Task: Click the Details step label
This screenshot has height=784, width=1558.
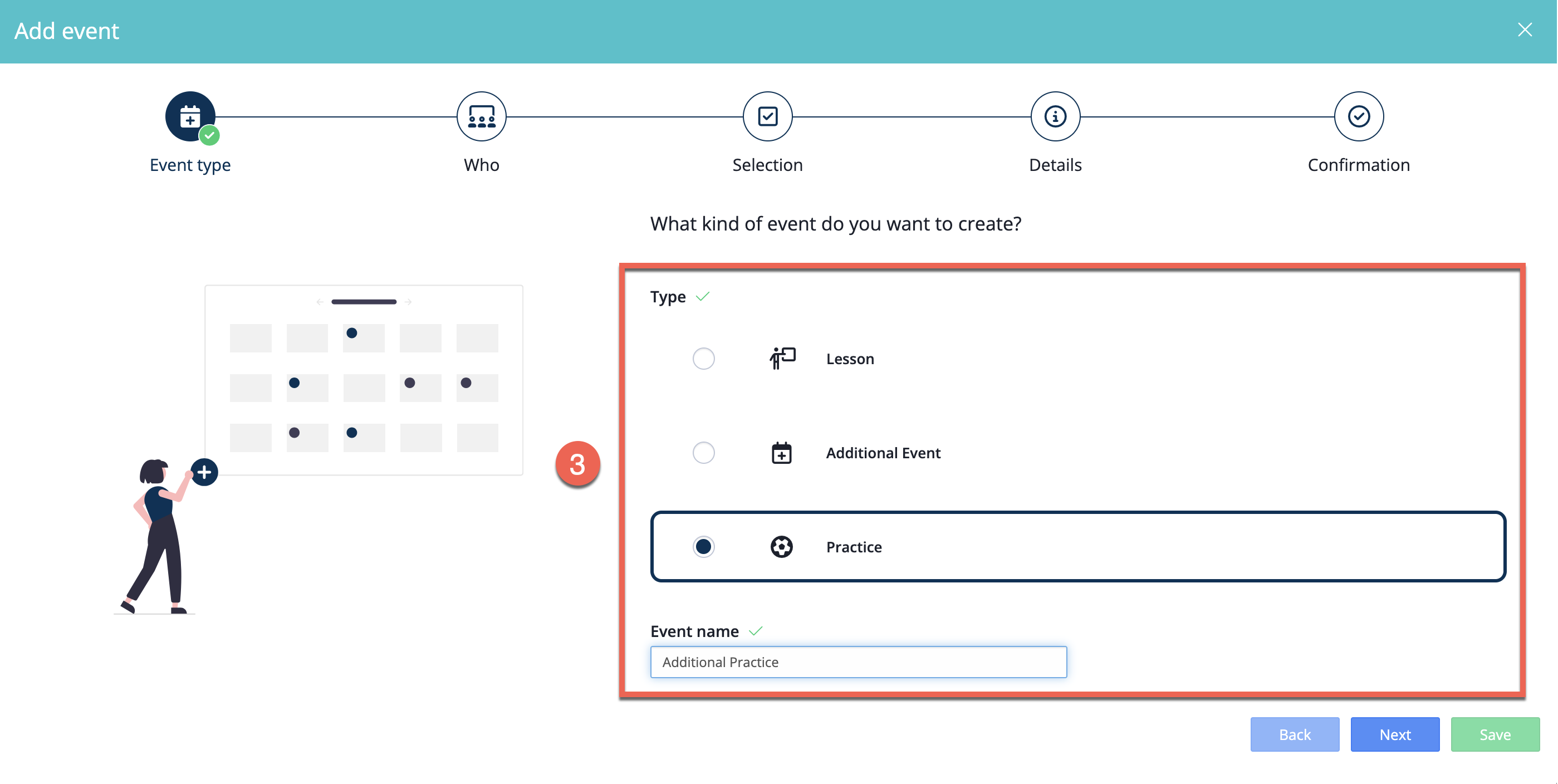Action: pyautogui.click(x=1055, y=165)
